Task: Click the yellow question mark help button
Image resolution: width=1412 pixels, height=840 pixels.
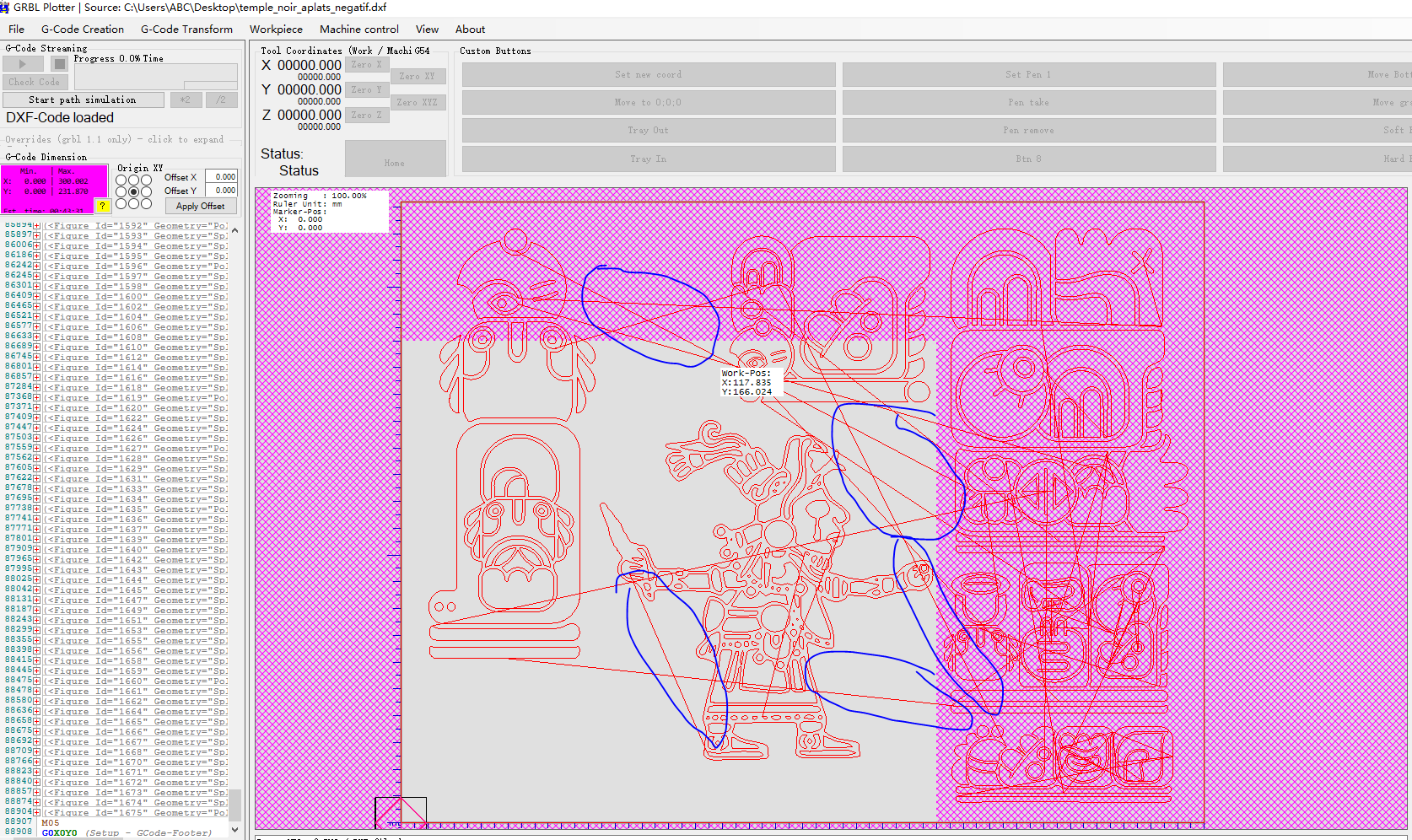Action: [x=102, y=206]
